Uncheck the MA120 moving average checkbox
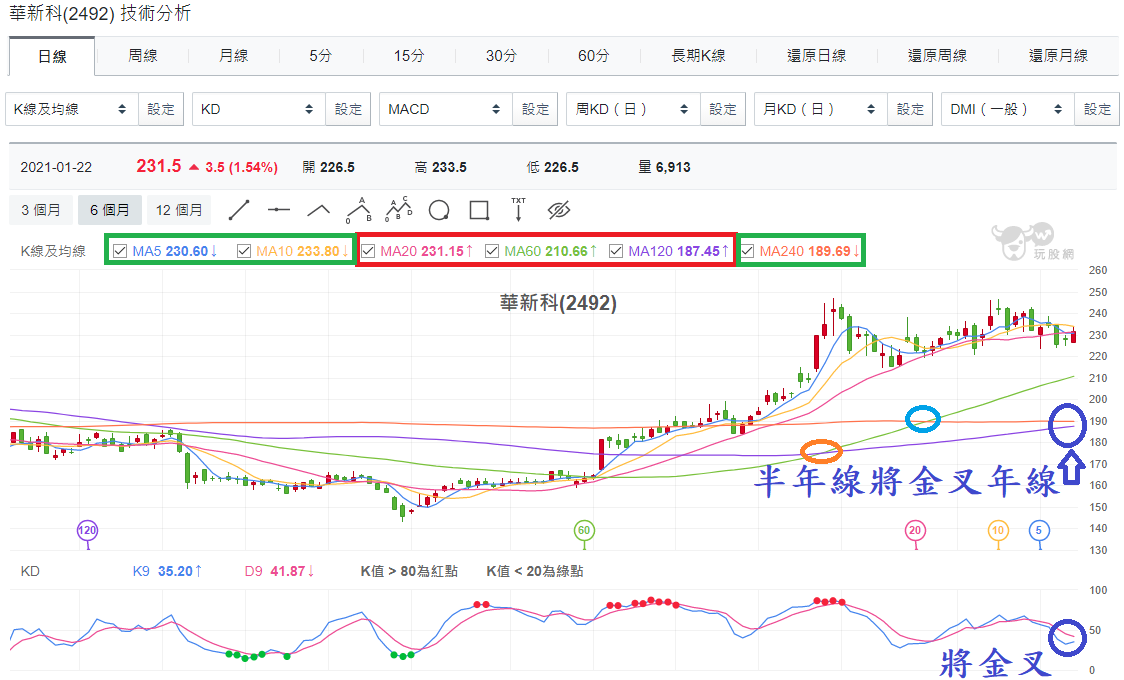1124x680 pixels. click(x=616, y=251)
